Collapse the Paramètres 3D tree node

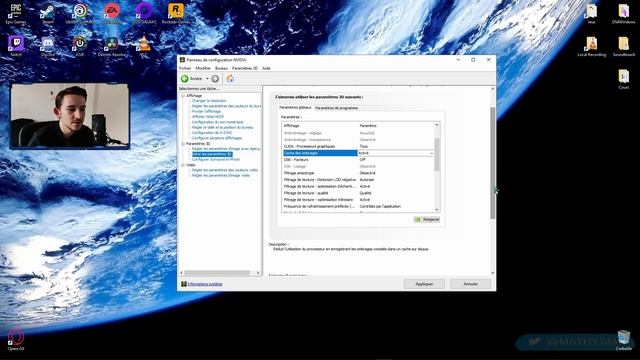pyautogui.click(x=183, y=144)
